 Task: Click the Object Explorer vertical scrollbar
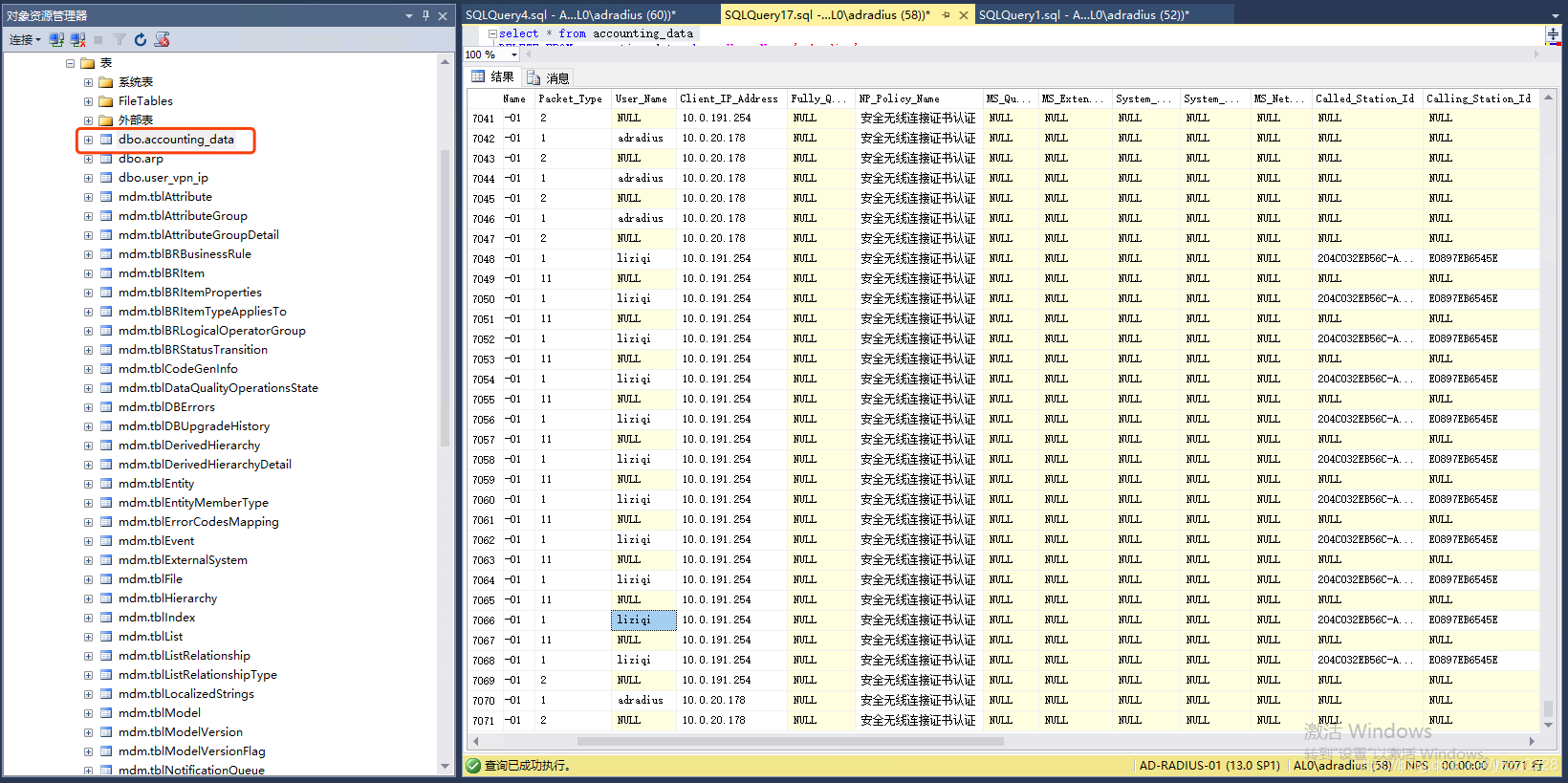tap(445, 298)
